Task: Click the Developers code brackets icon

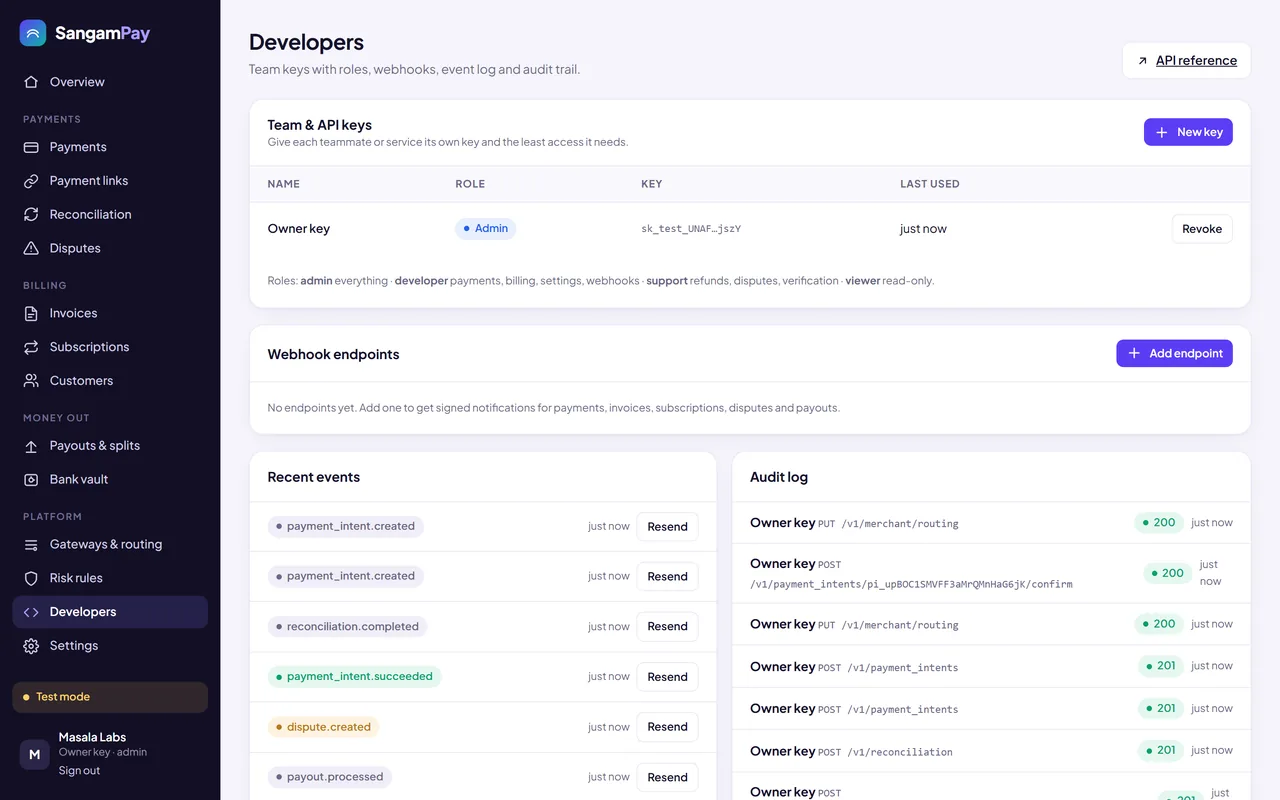Action: coord(31,612)
